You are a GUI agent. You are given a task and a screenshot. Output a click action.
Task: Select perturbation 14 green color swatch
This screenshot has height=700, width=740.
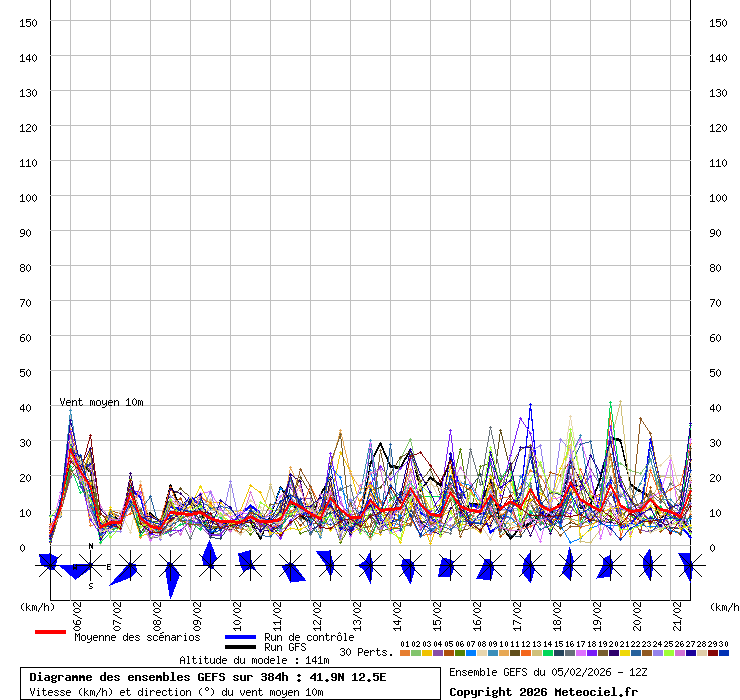(547, 653)
